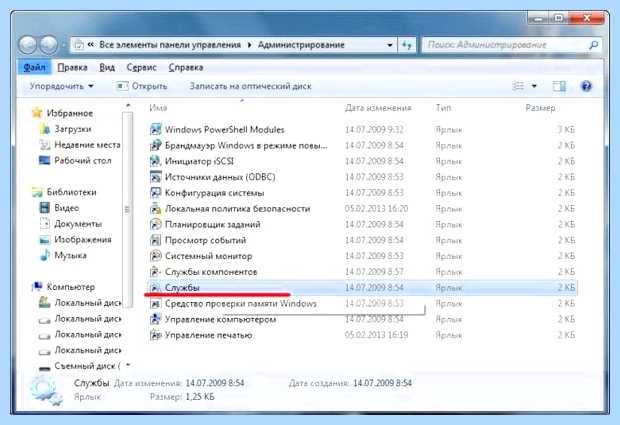This screenshot has width=620, height=425.
Task: Click the 05.02.2013 16:20 date cell
Action: coord(376,208)
